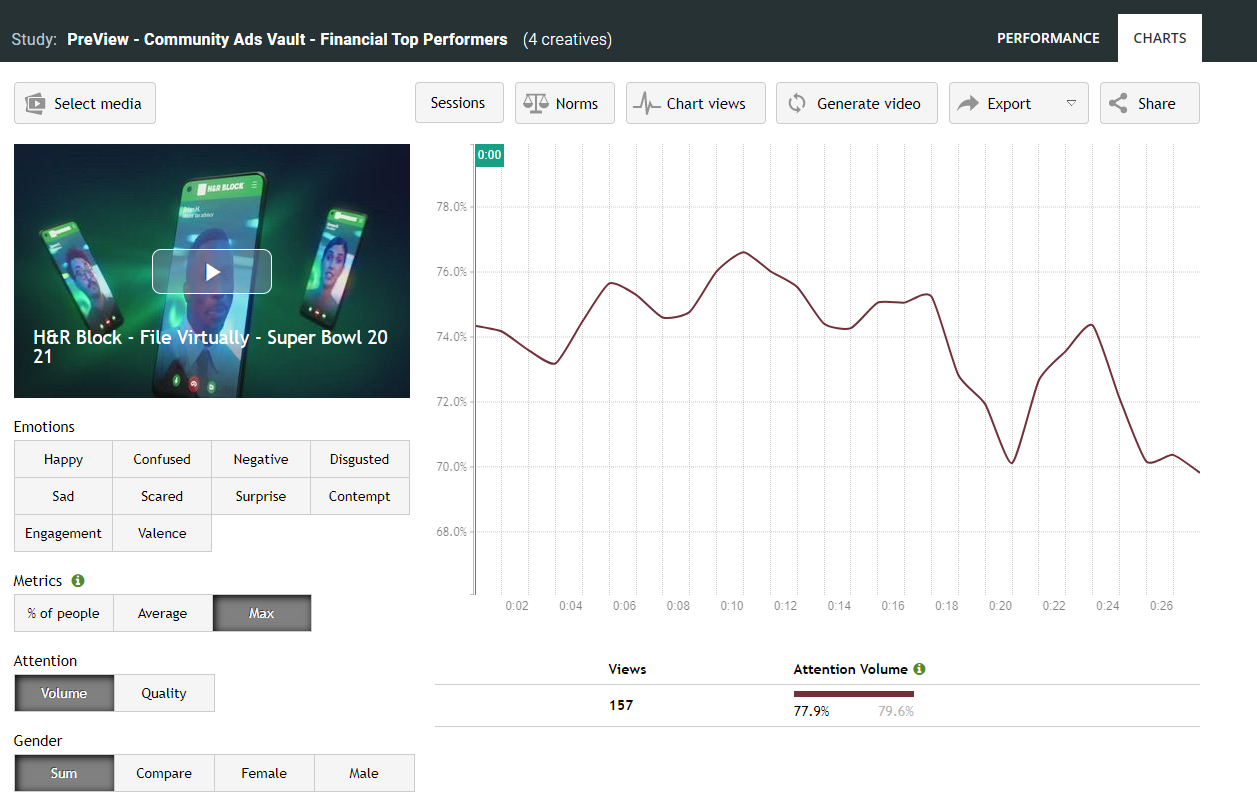Image resolution: width=1257 pixels, height=798 pixels.
Task: Click the 0:10 time axis label
Action: (x=732, y=606)
